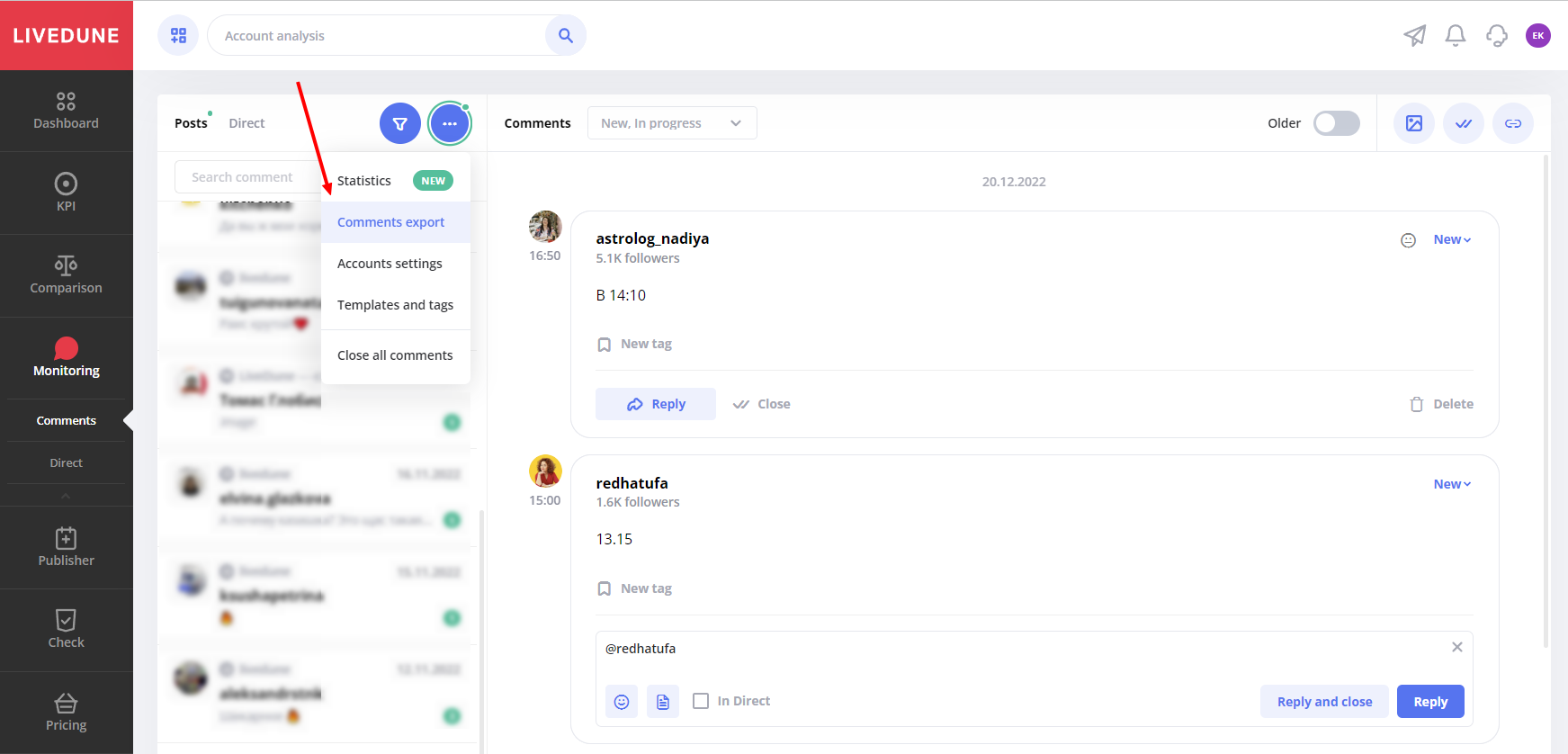Viewport: 1568px width, 754px height.
Task: Click the link chain icon button
Action: (1513, 123)
